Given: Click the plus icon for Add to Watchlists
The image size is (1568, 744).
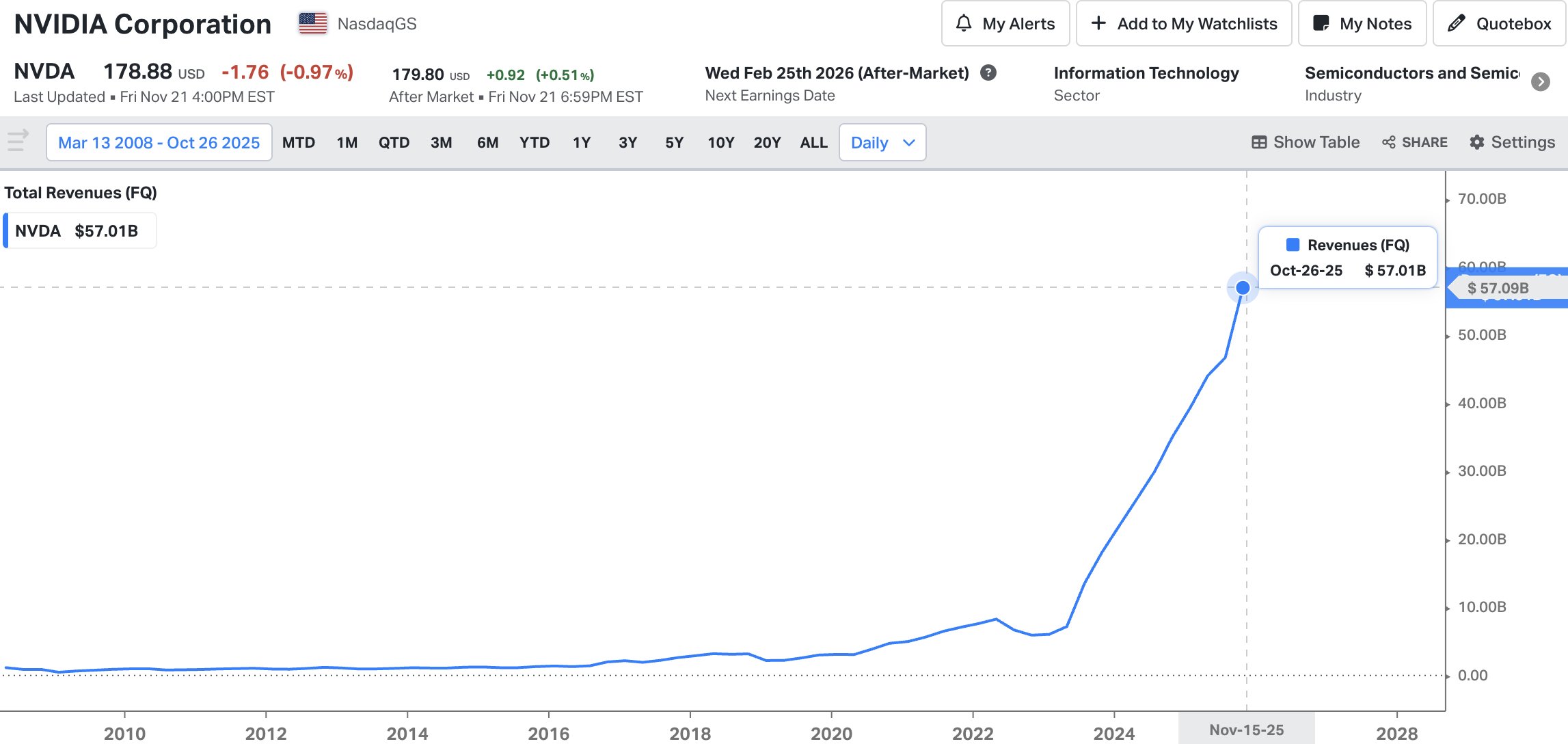Looking at the screenshot, I should [1098, 23].
